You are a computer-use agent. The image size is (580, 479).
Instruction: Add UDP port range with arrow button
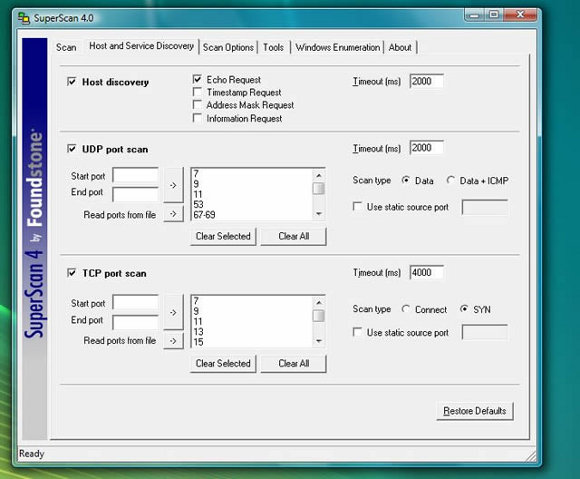point(173,185)
